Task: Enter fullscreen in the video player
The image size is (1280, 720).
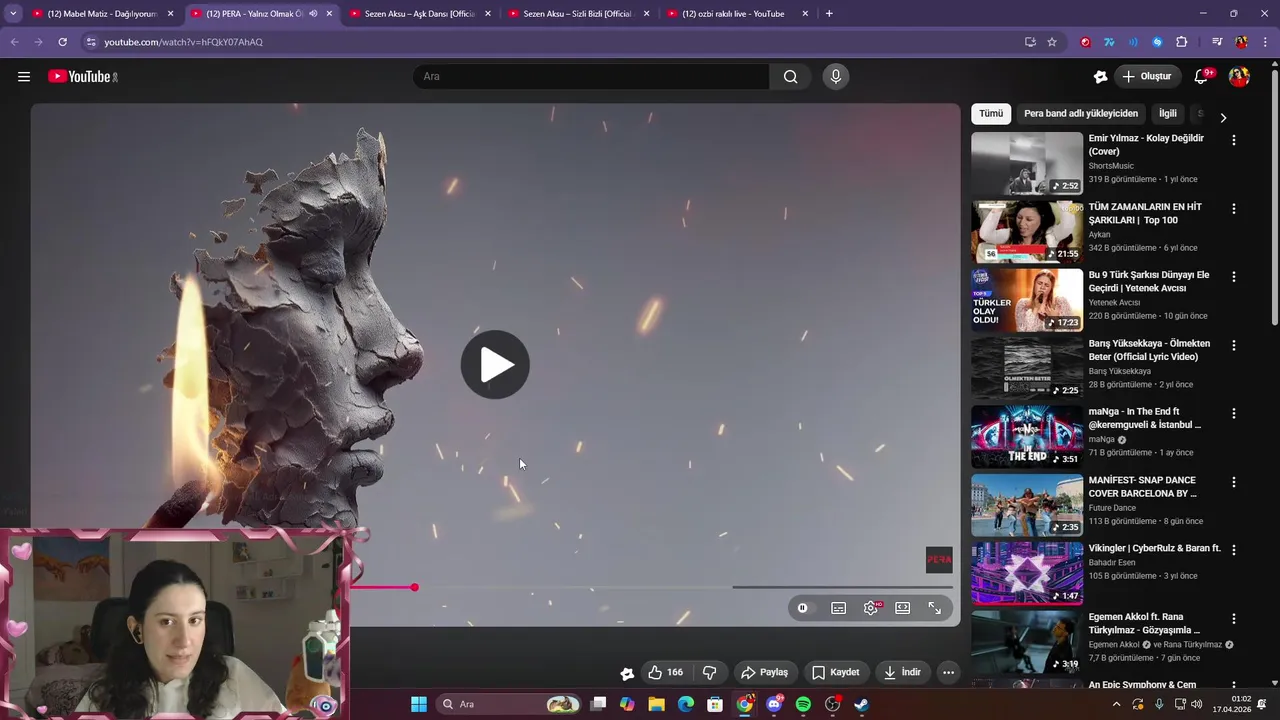Action: [x=935, y=608]
